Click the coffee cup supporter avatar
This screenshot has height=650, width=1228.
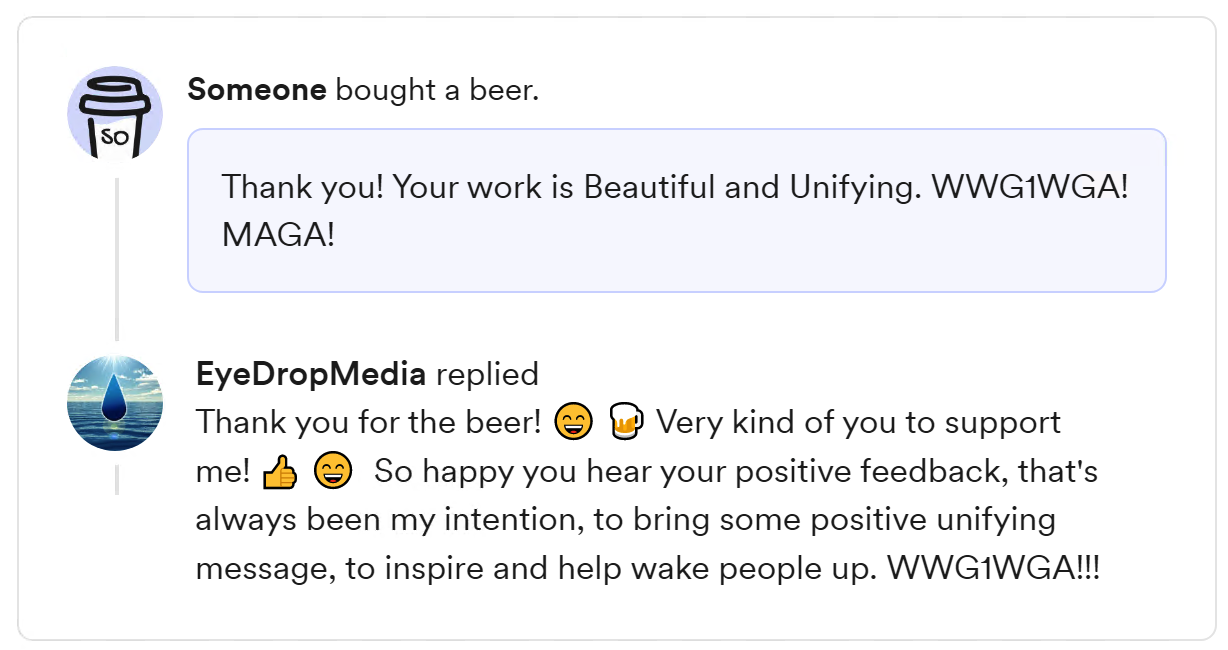115,113
